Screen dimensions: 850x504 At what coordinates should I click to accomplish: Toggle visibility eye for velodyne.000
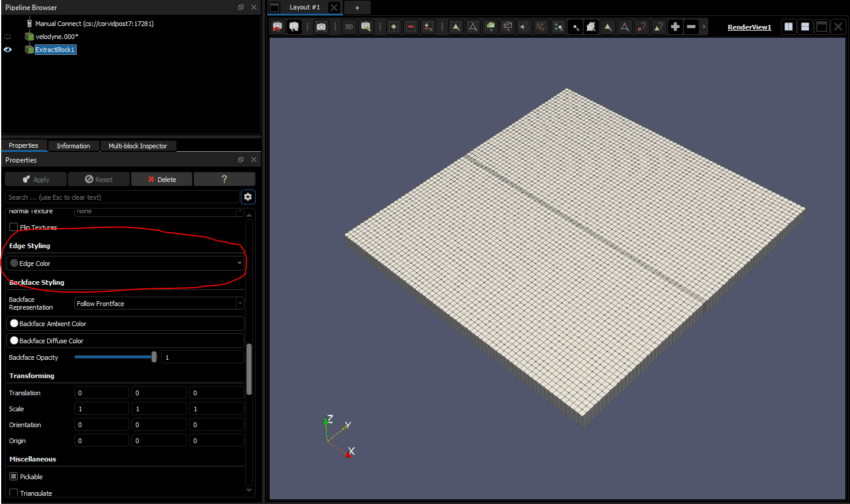pyautogui.click(x=8, y=37)
